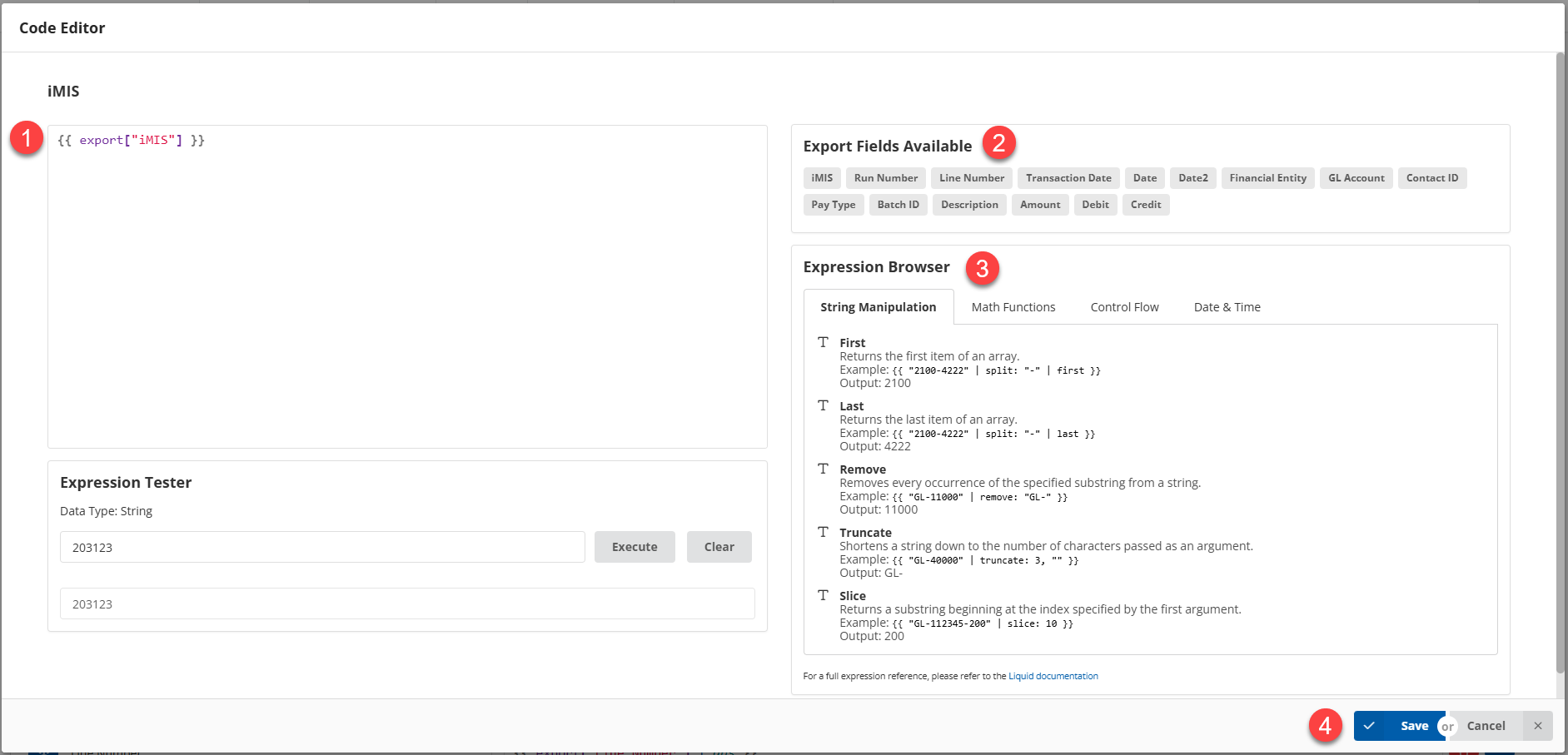The width and height of the screenshot is (1568, 755).
Task: Insert the GL Account export field
Action: (1356, 178)
